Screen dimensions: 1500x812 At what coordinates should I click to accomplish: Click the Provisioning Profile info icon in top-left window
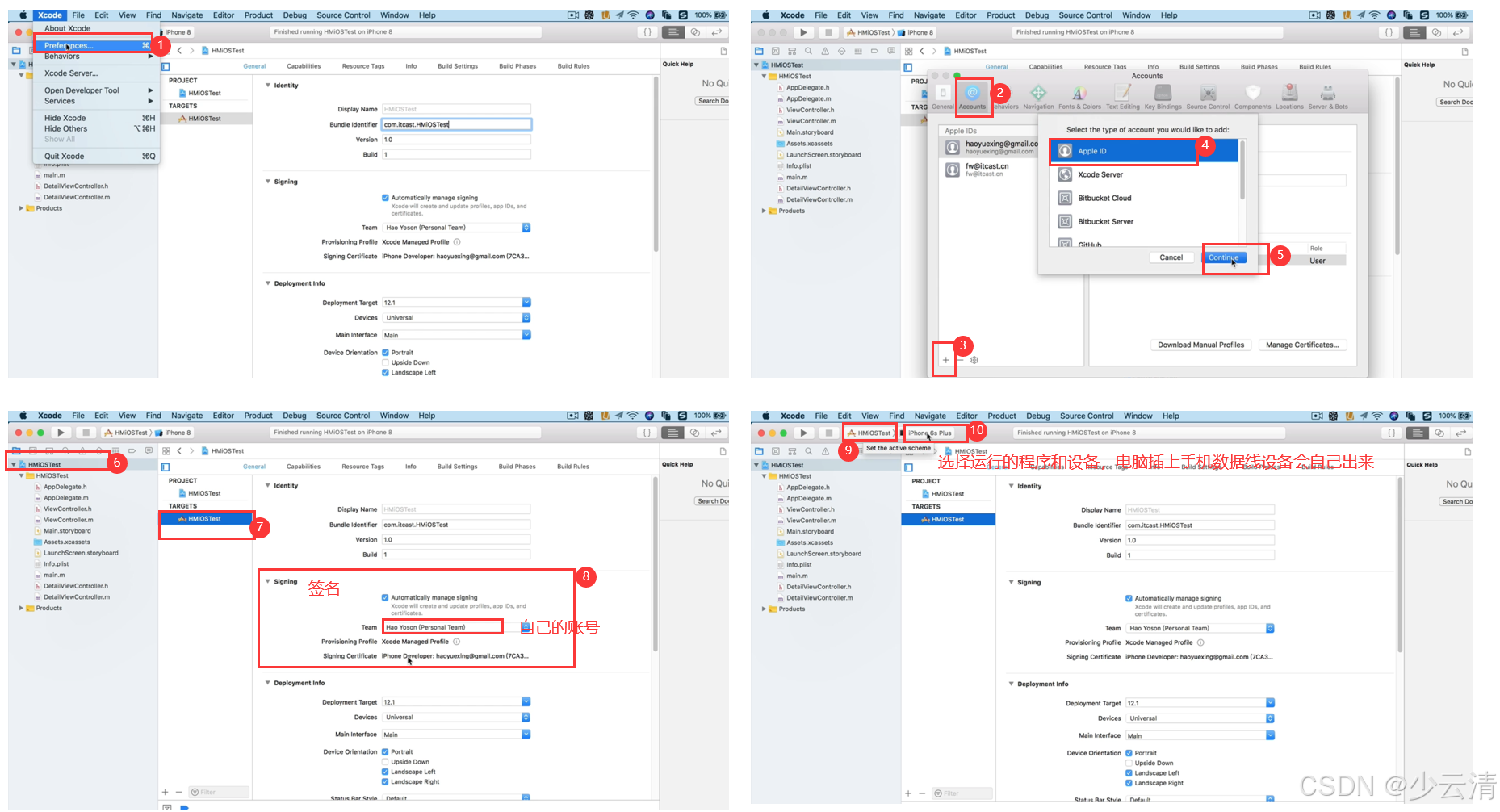(x=457, y=242)
